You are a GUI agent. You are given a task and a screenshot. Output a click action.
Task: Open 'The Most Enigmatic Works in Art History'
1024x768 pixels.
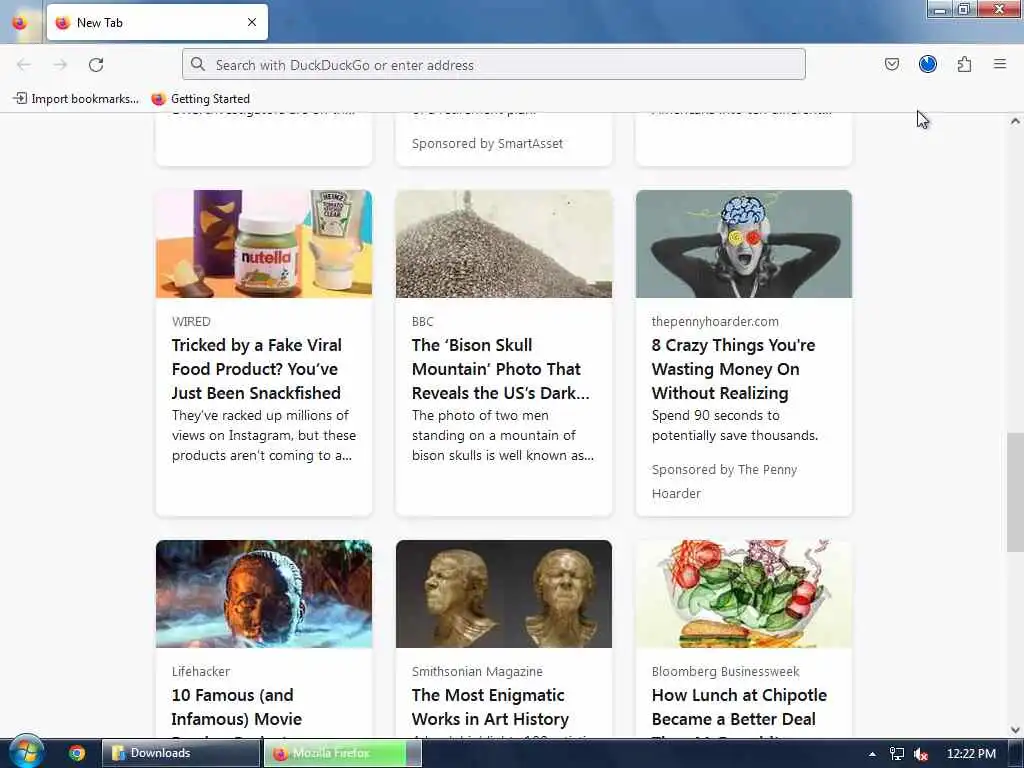(x=490, y=707)
